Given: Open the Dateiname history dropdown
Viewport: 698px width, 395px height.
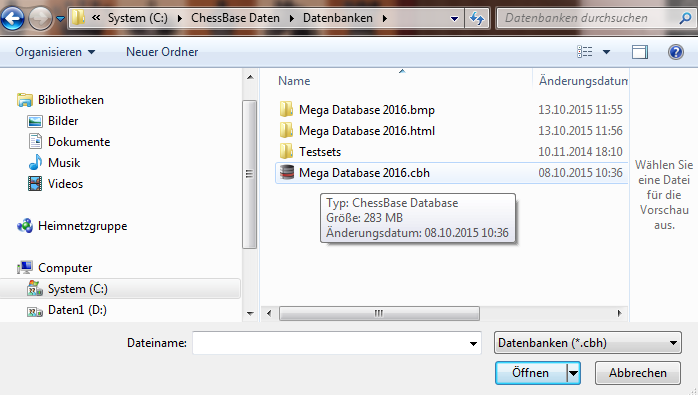Looking at the screenshot, I should (x=473, y=343).
